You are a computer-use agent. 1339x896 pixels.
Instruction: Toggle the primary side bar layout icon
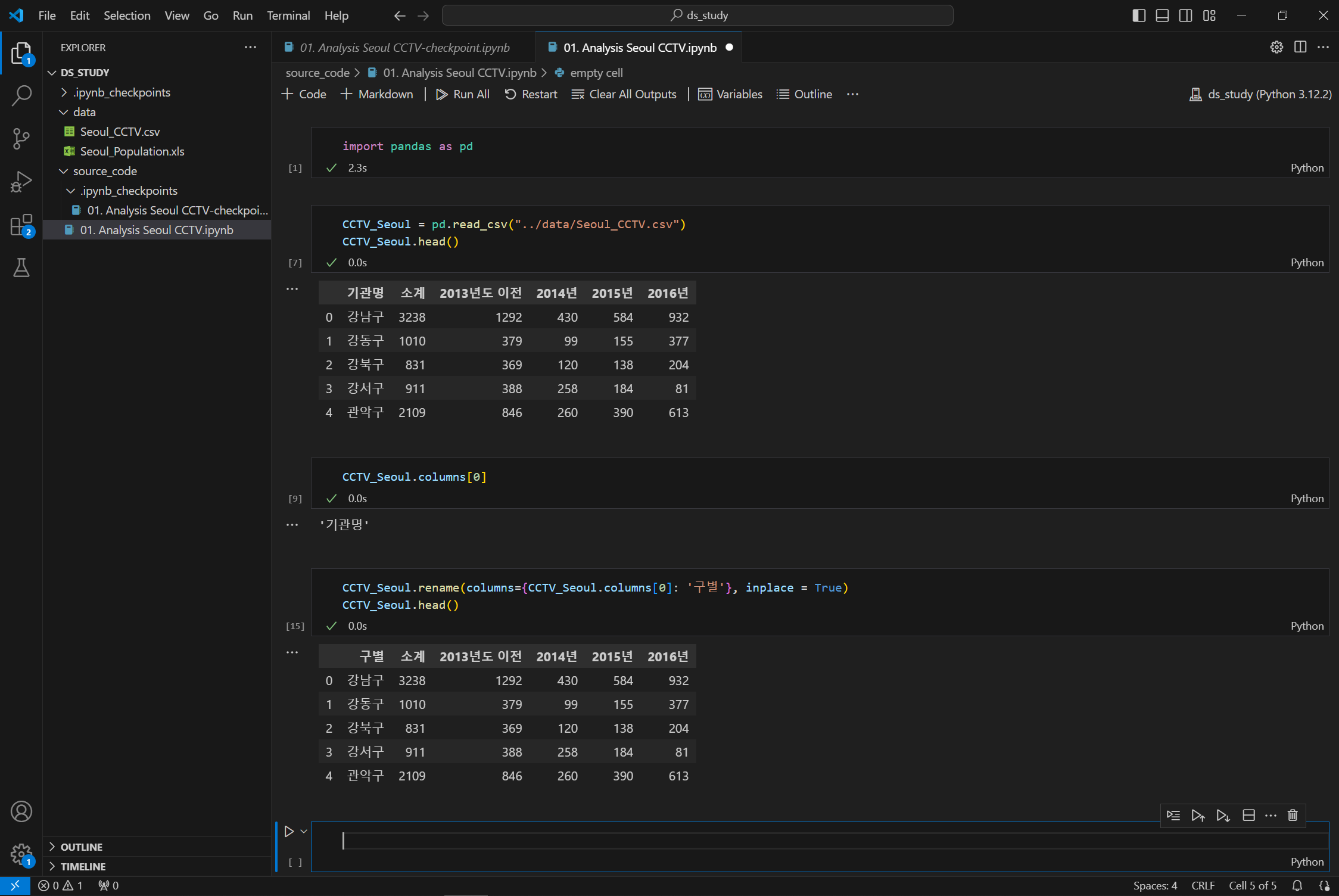pos(1139,15)
